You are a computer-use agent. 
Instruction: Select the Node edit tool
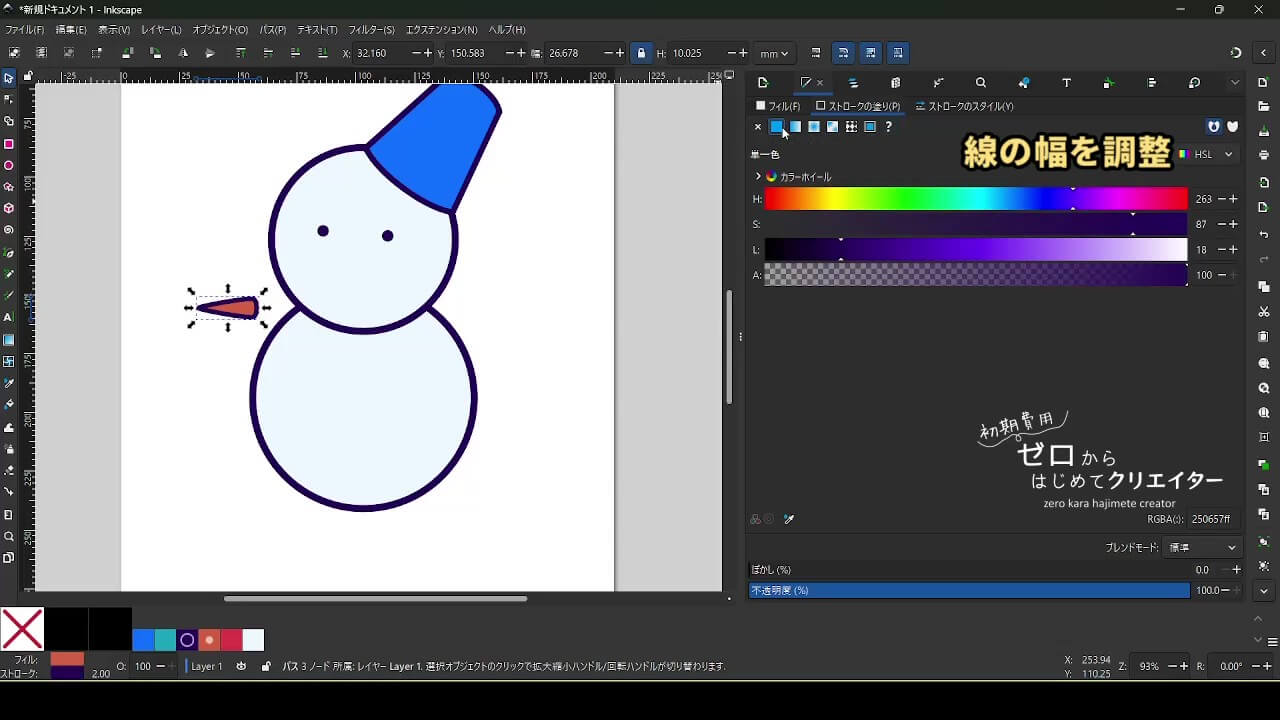click(x=9, y=99)
